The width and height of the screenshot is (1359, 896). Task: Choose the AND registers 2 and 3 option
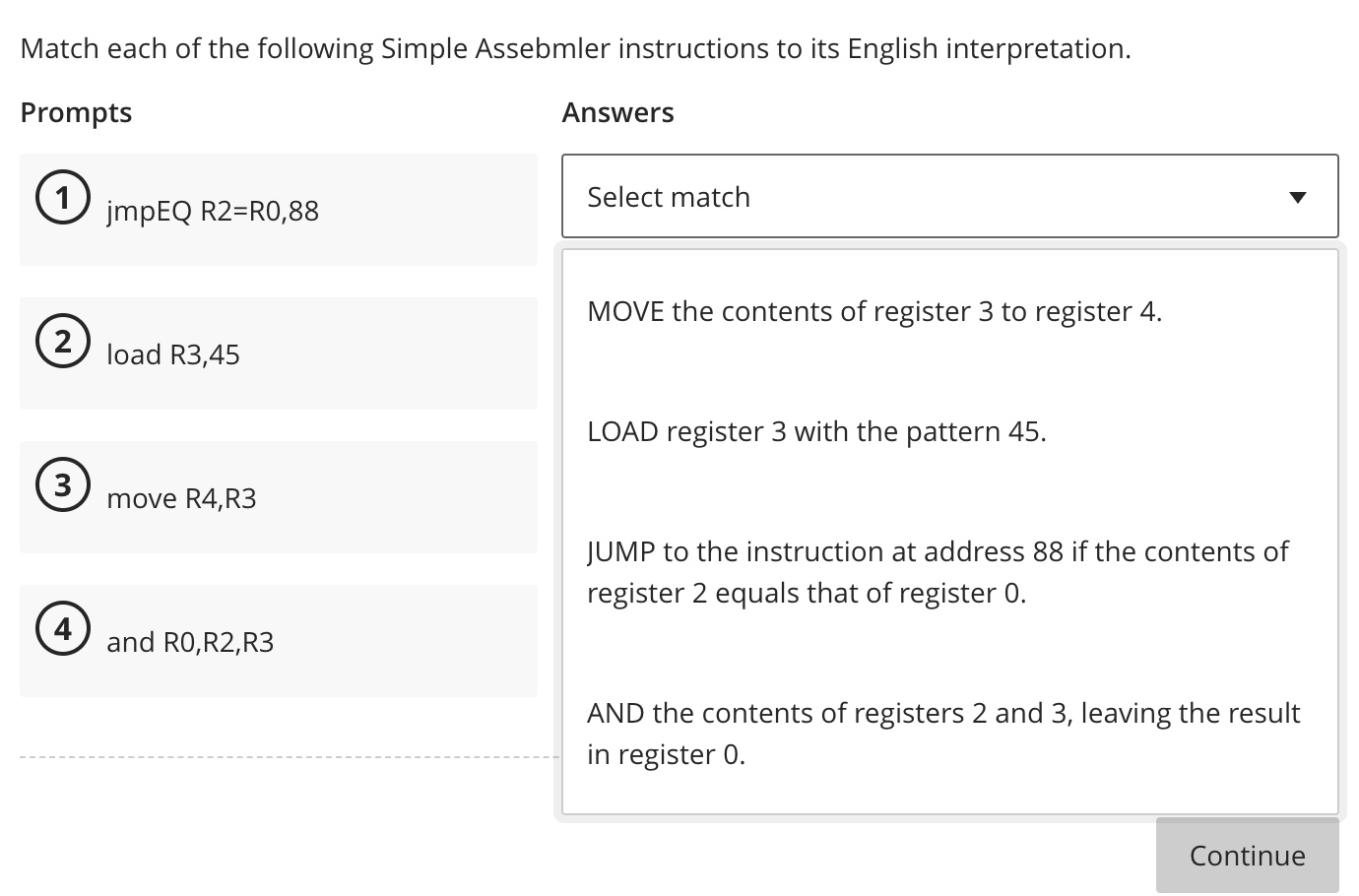pyautogui.click(x=942, y=733)
